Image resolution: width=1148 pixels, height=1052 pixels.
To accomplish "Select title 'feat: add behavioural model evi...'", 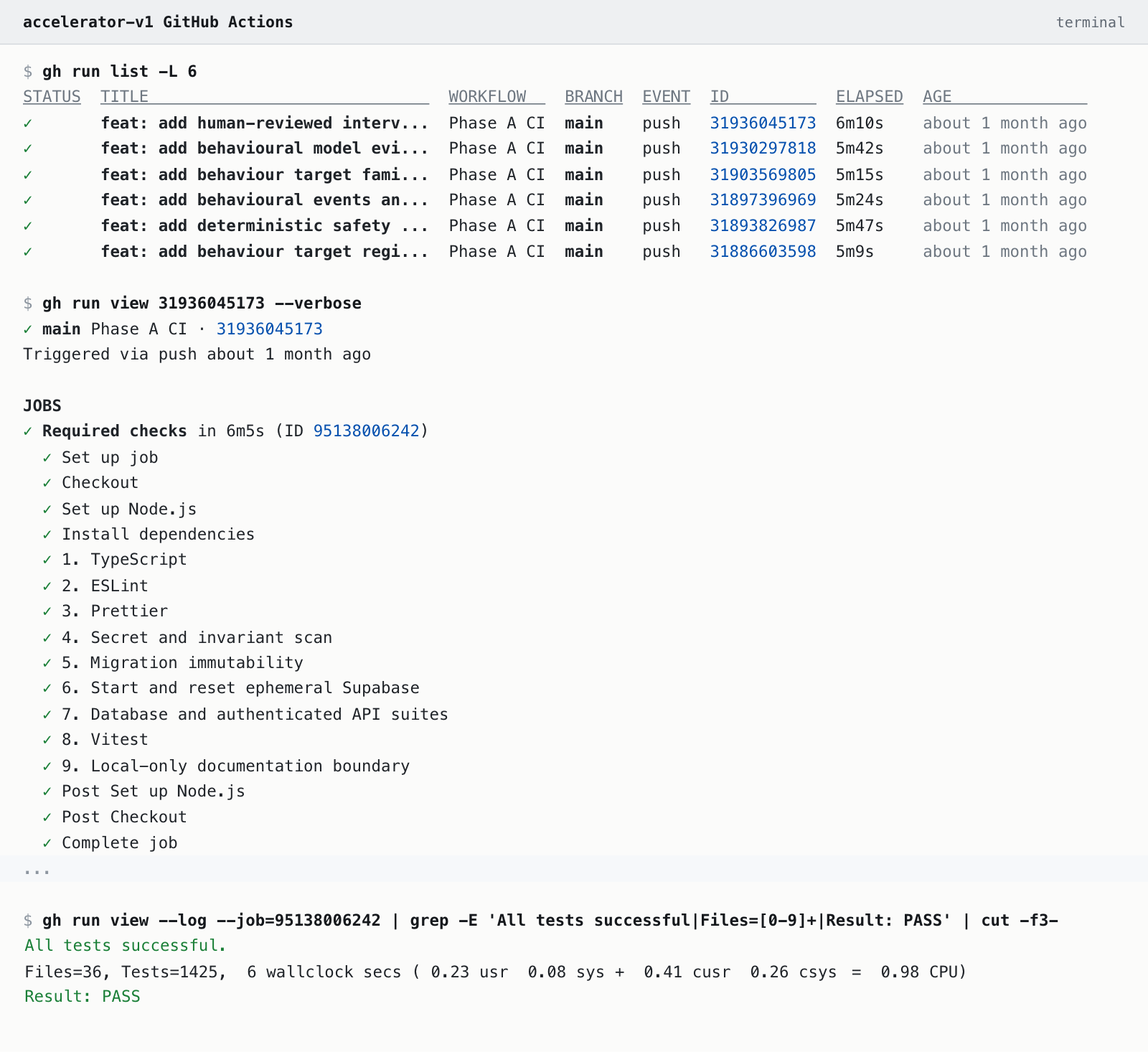I will point(265,149).
